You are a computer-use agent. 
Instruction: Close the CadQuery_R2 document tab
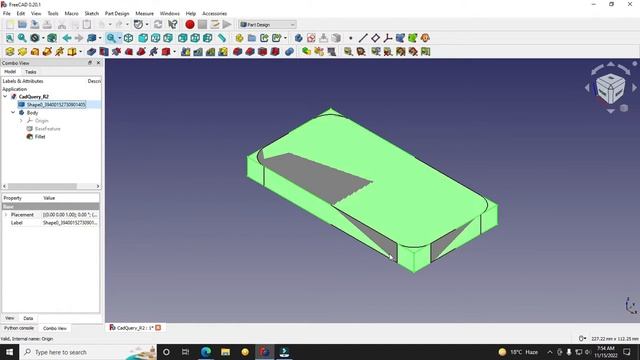(x=158, y=328)
